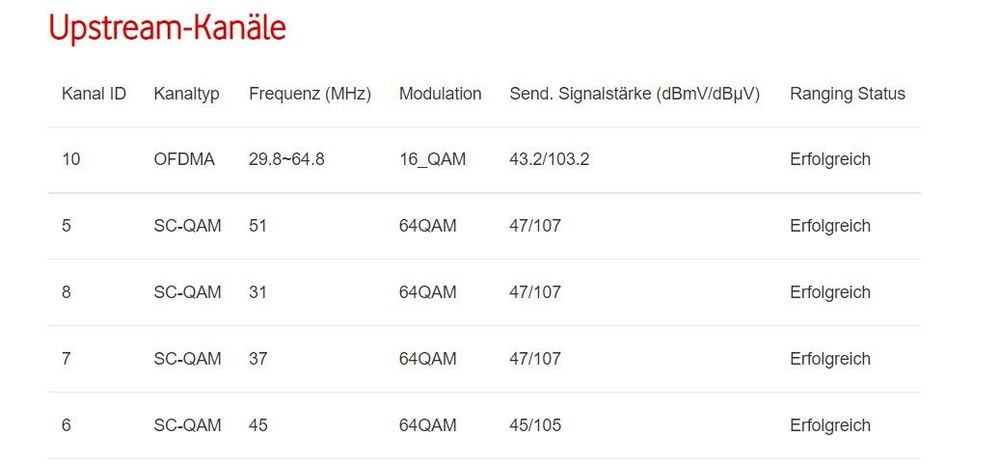Select the OFDMA channel type cell

pos(184,159)
